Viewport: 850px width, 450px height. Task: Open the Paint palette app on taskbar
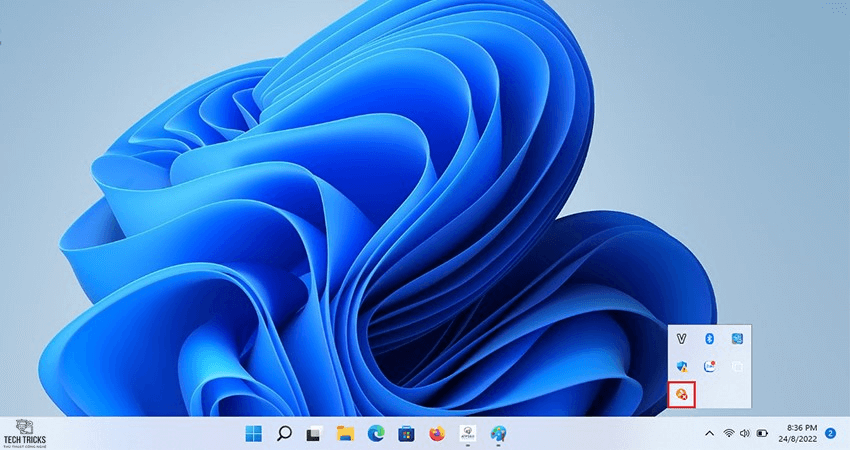[498, 434]
